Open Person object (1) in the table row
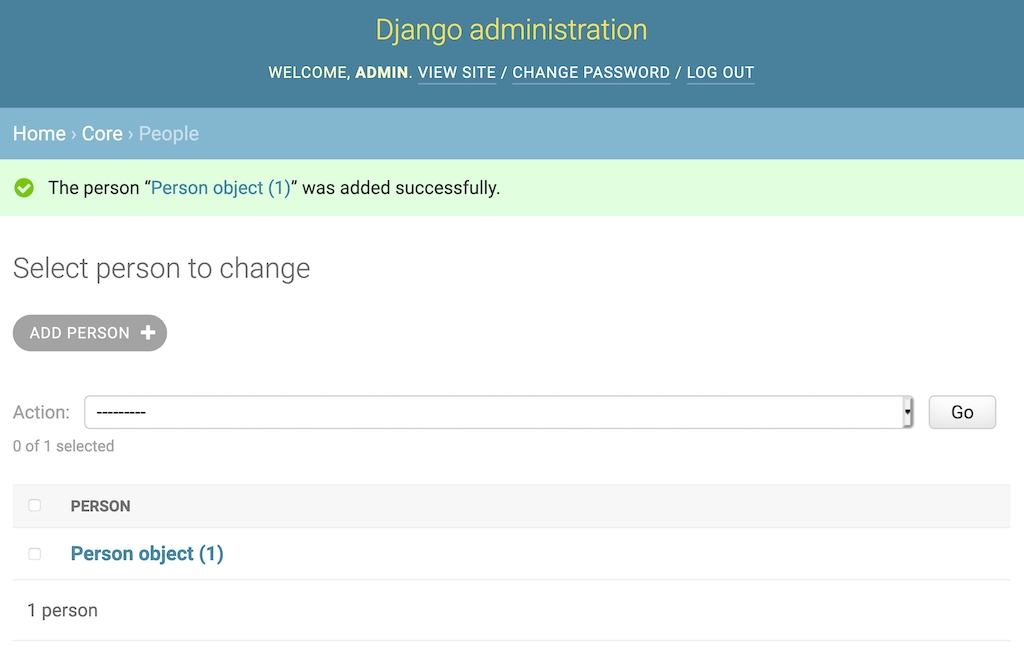This screenshot has height=654, width=1024. click(147, 554)
